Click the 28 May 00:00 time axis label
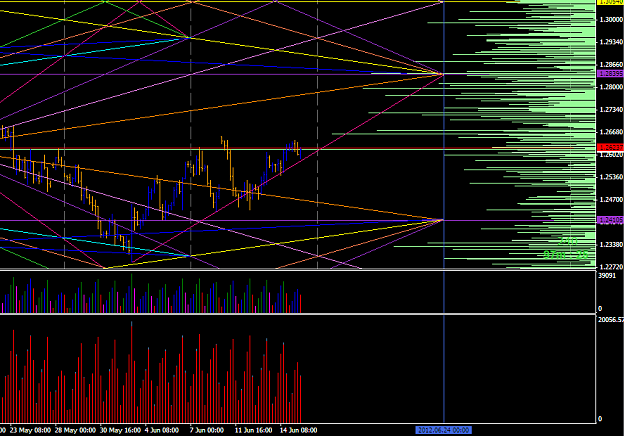The image size is (625, 436). (x=75, y=430)
